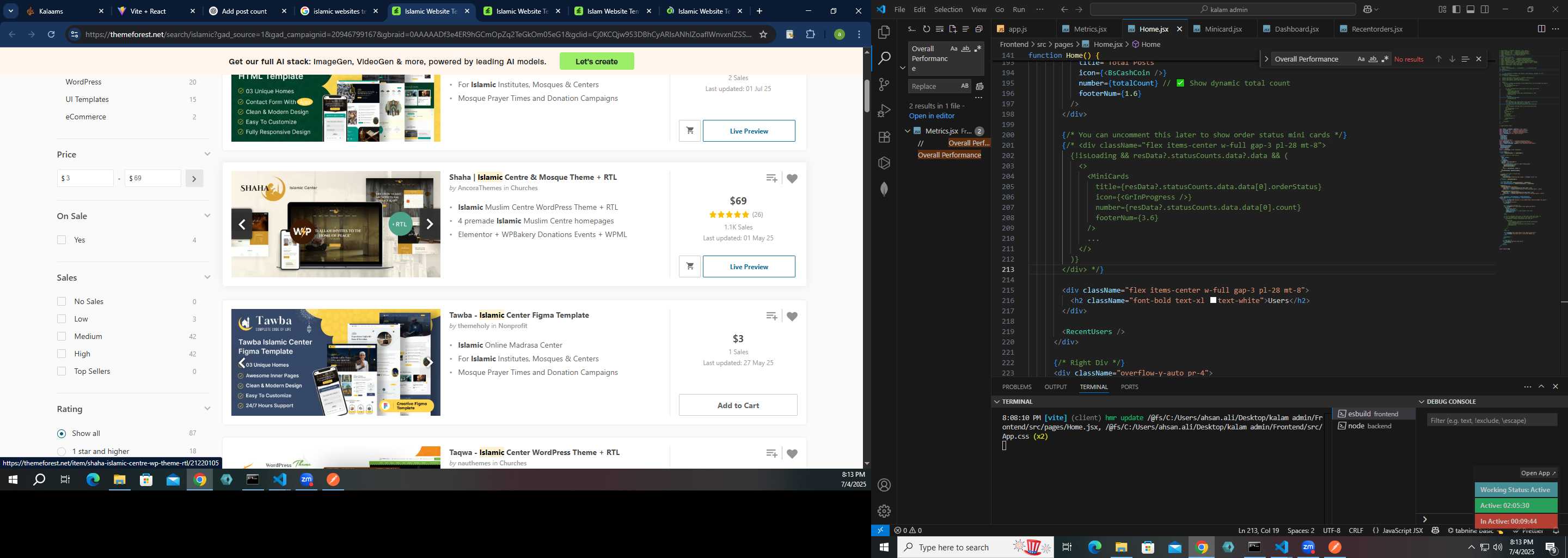This screenshot has width=1568, height=558.
Task: Select Show all rating radio button
Action: point(62,434)
